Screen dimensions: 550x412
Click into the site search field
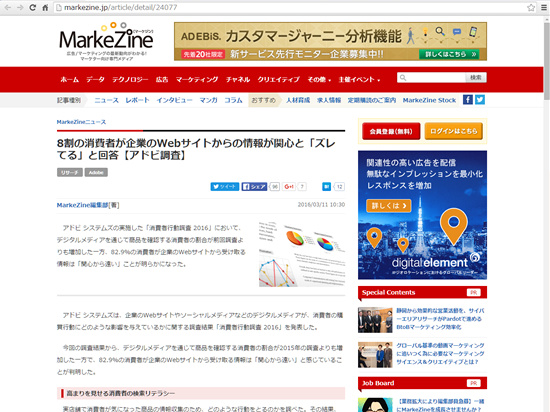pyautogui.click(x=431, y=77)
